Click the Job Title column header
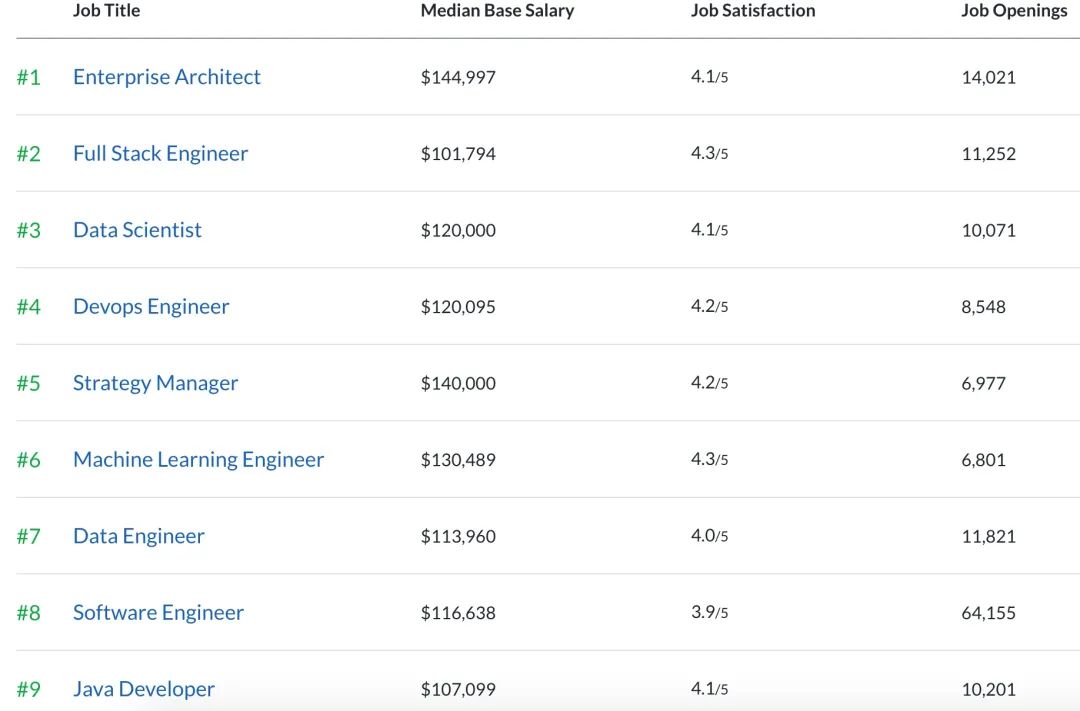 (106, 11)
